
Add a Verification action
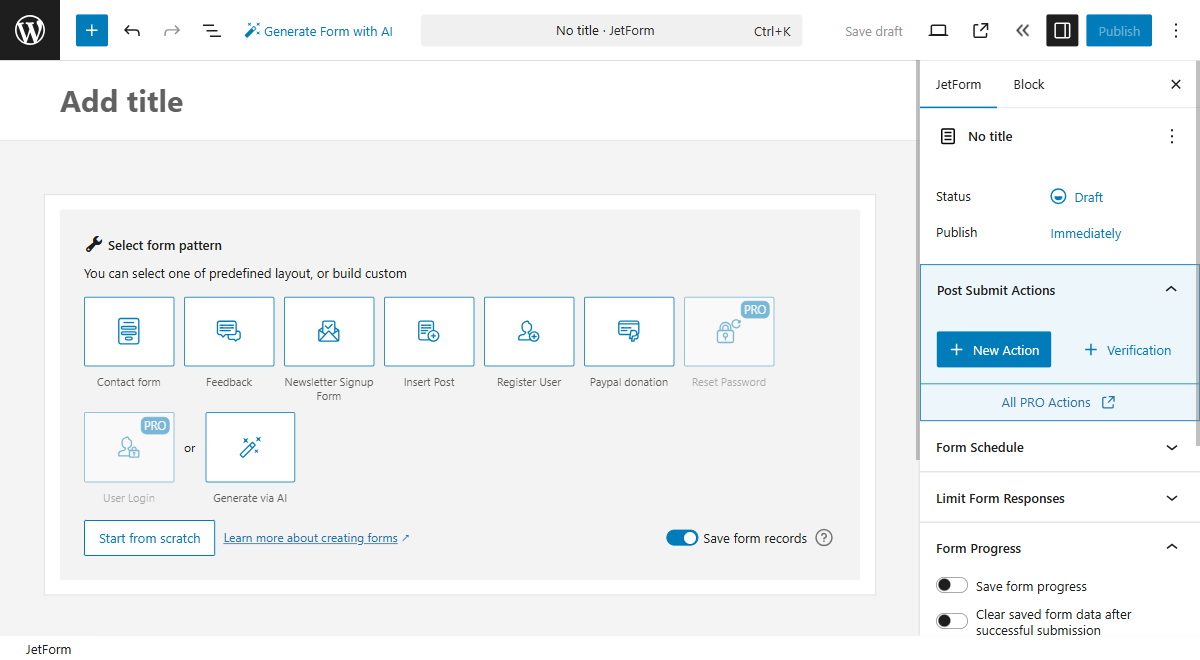[1128, 350]
